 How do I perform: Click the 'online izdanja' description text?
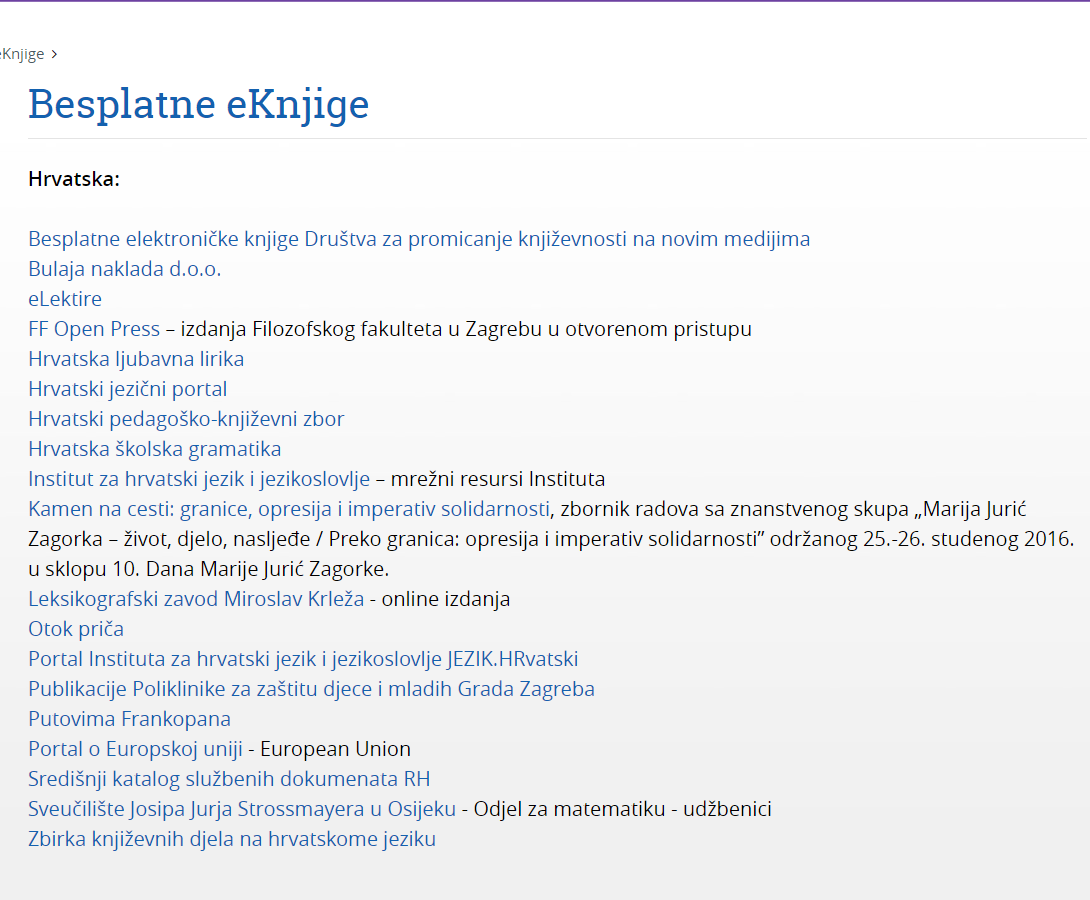[446, 599]
